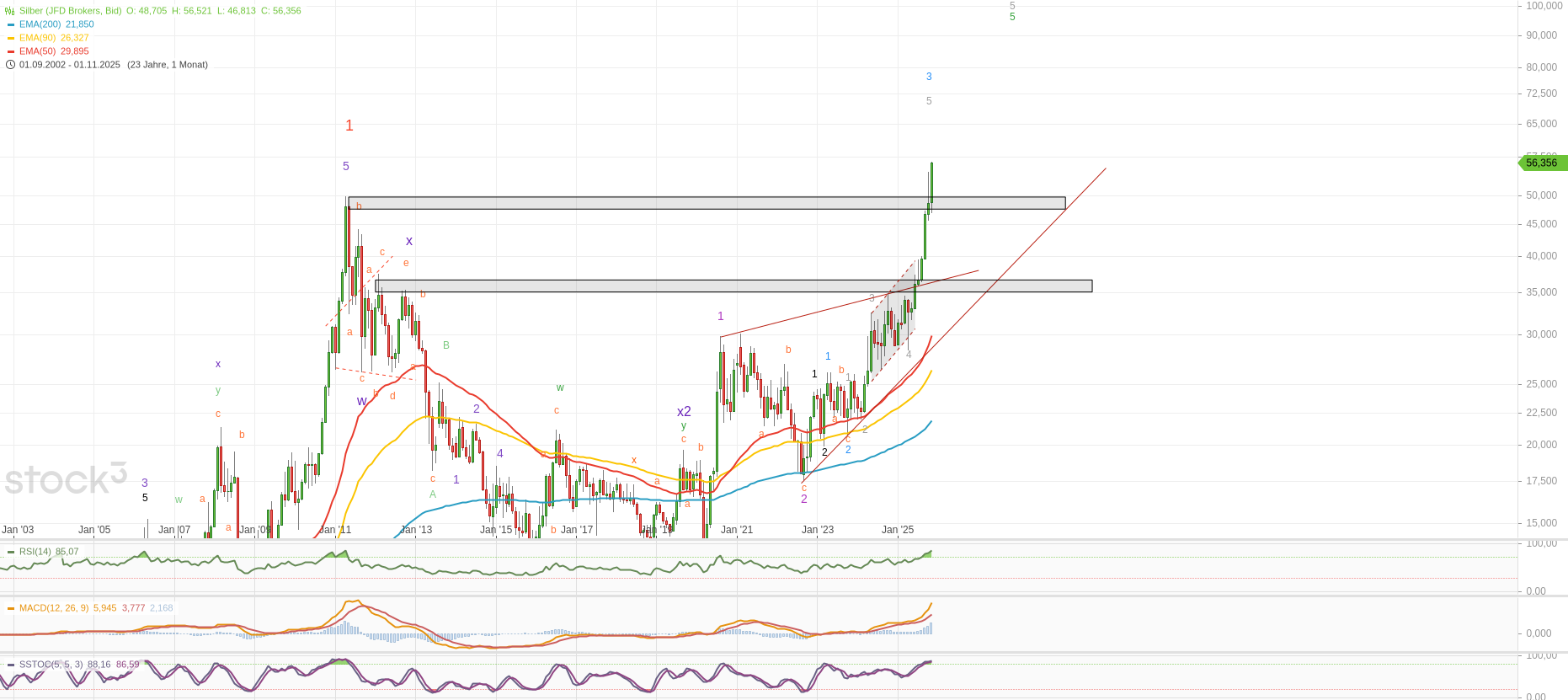This screenshot has height=700, width=1568.
Task: Open the date range 01.09.2002 - 01.11.2025
Action: coord(70,65)
